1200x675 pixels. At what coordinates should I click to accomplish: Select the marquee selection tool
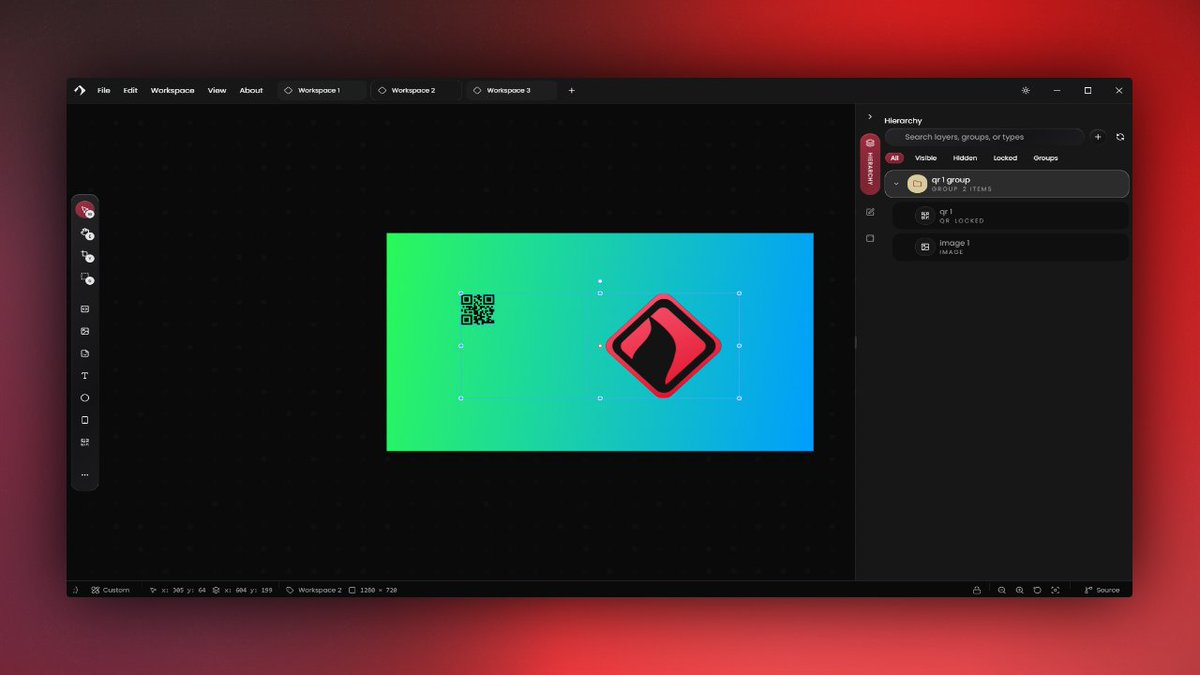85,277
